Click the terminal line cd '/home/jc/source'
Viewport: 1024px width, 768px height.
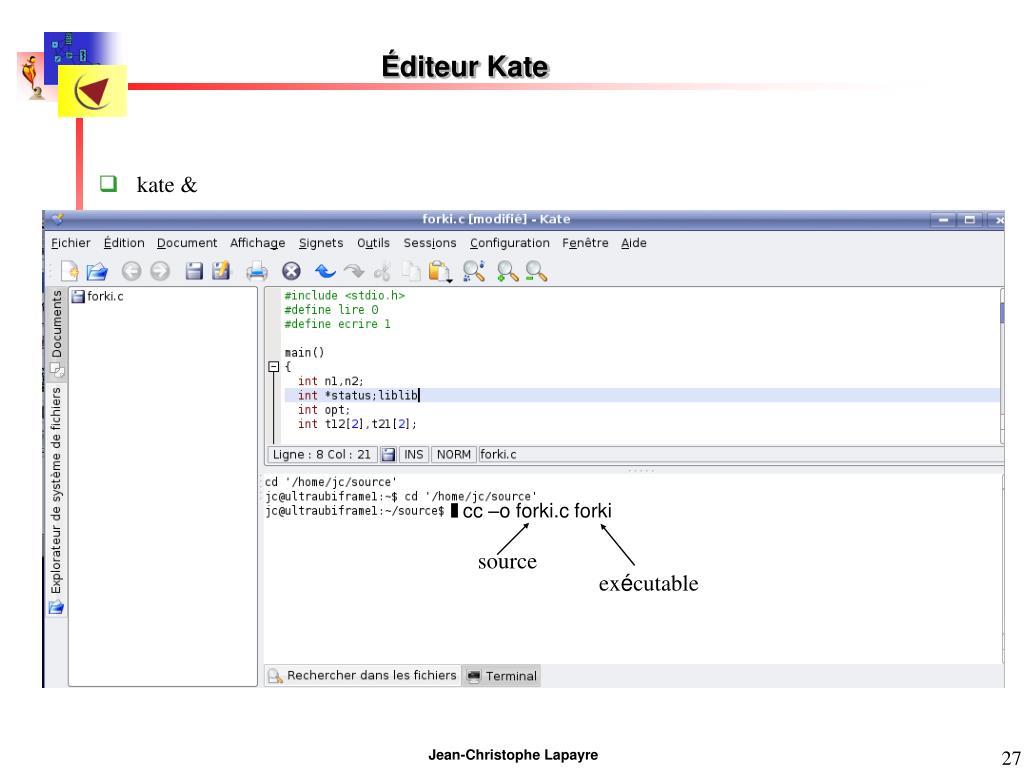[x=330, y=482]
